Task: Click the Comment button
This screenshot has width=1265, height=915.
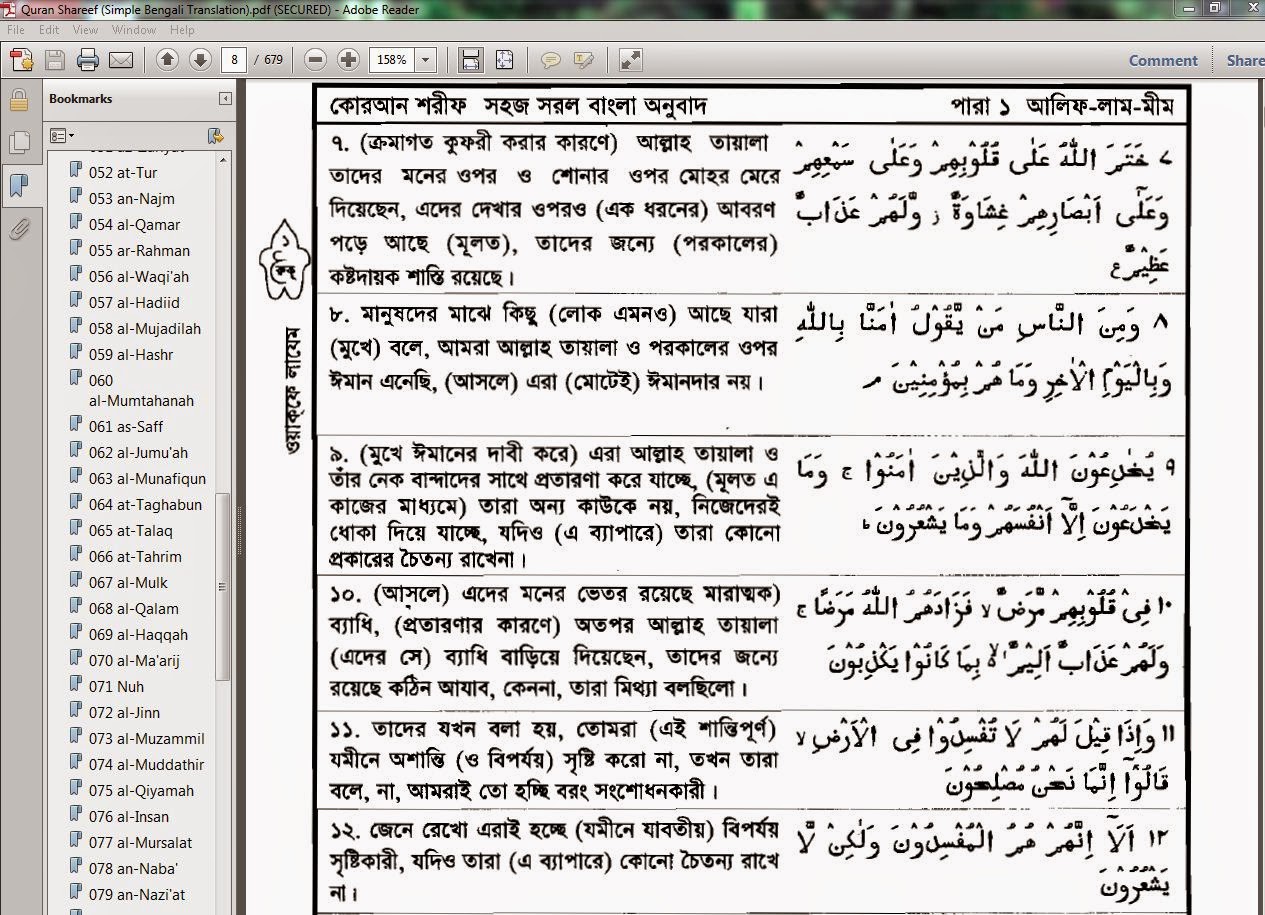Action: 1162,60
